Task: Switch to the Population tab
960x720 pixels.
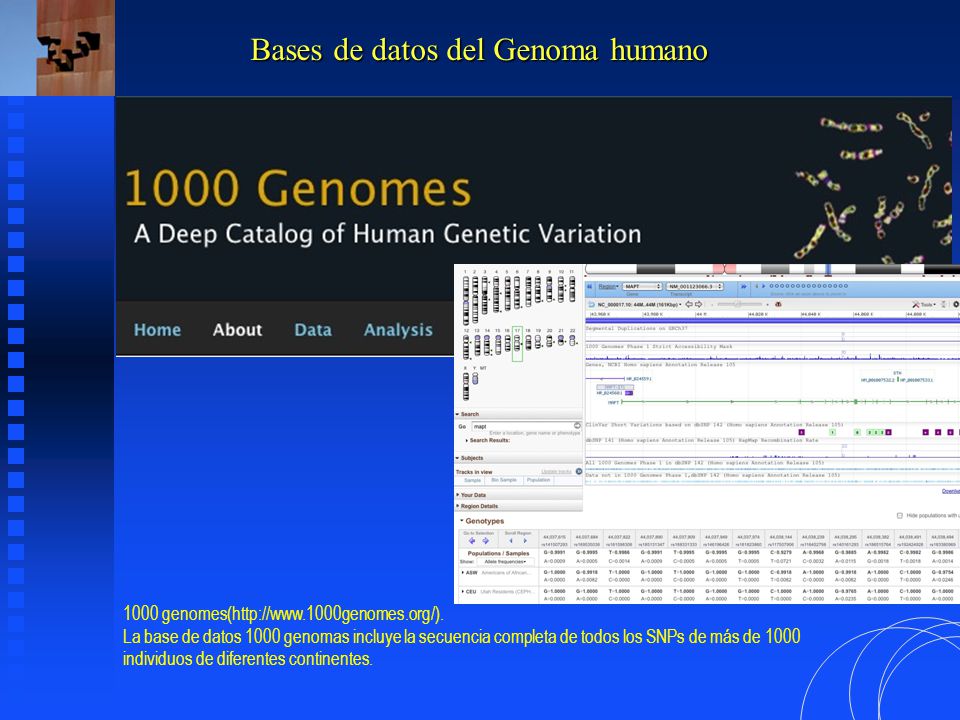Action: tap(538, 480)
